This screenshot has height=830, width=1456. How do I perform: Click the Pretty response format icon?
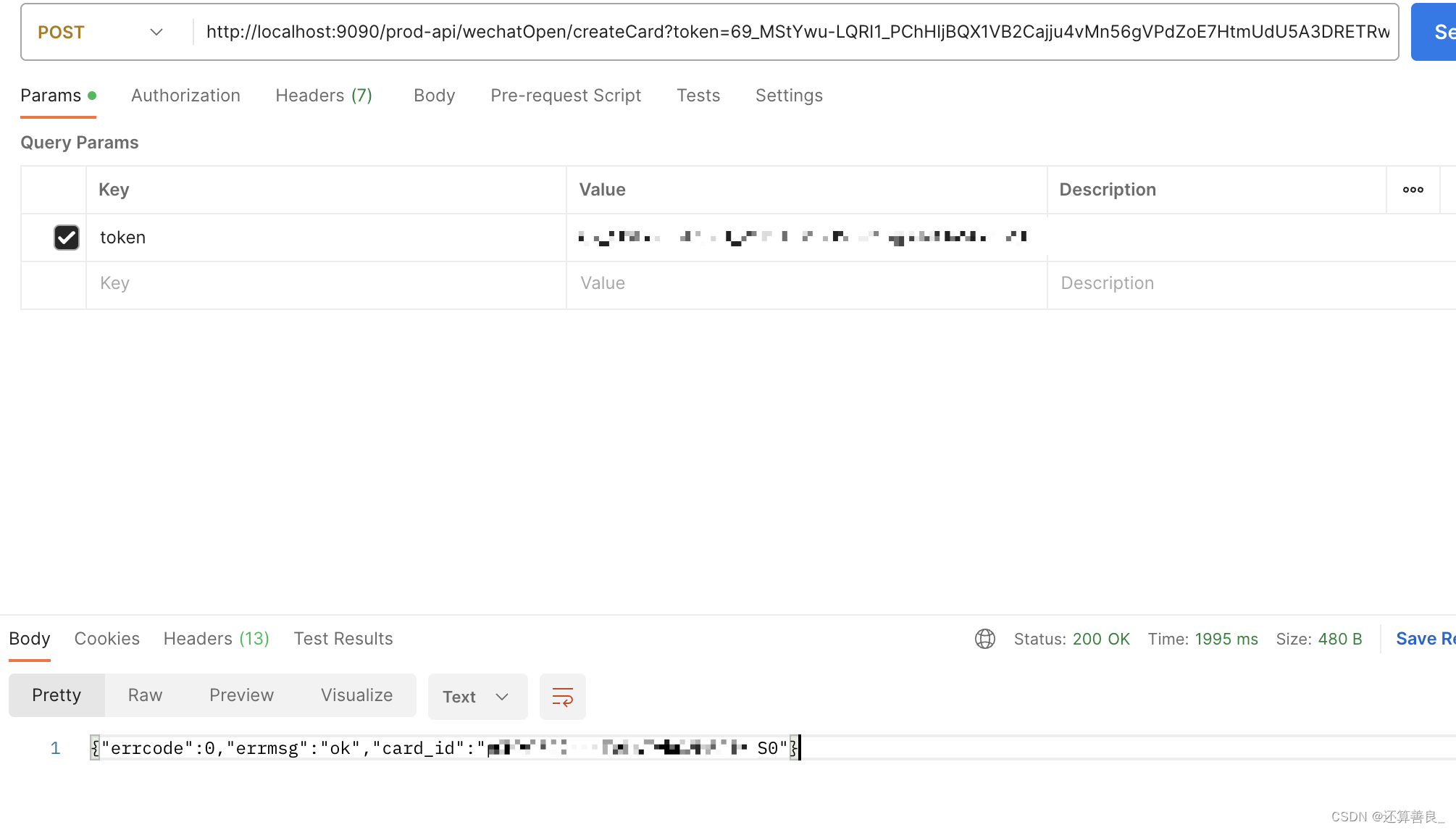tap(56, 695)
